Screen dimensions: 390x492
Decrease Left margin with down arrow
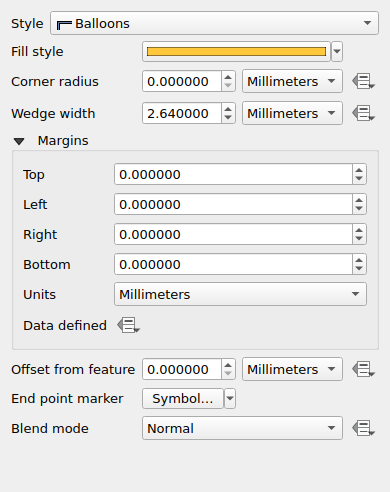pos(359,209)
